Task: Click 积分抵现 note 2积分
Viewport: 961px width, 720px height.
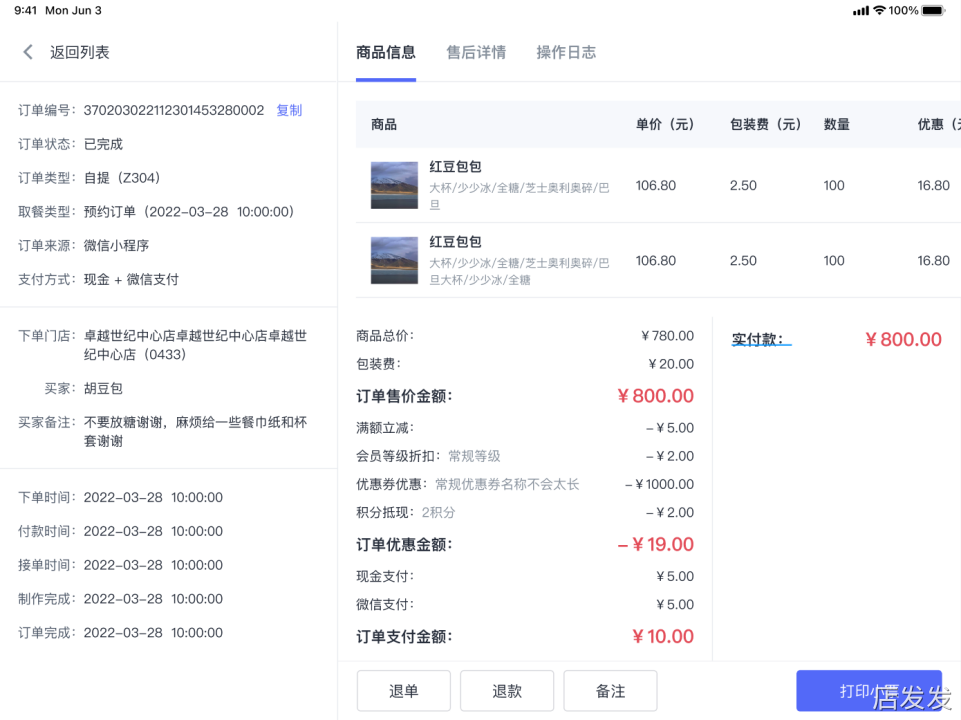Action: click(438, 512)
